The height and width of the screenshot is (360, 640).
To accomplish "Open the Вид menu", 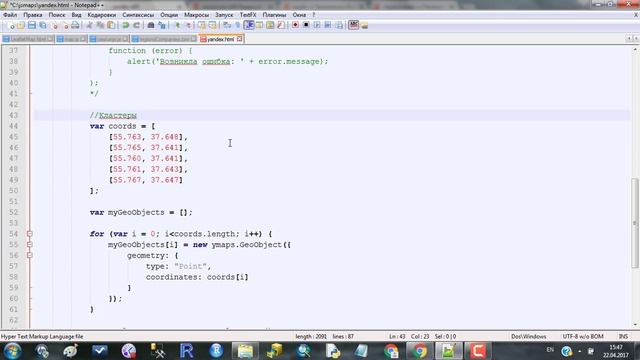I will (x=76, y=15).
